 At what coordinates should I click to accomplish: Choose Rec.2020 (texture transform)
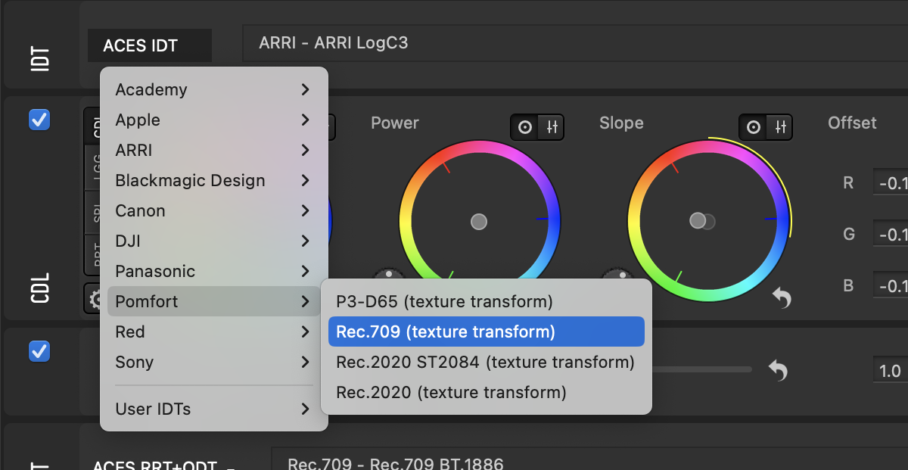(x=486, y=392)
